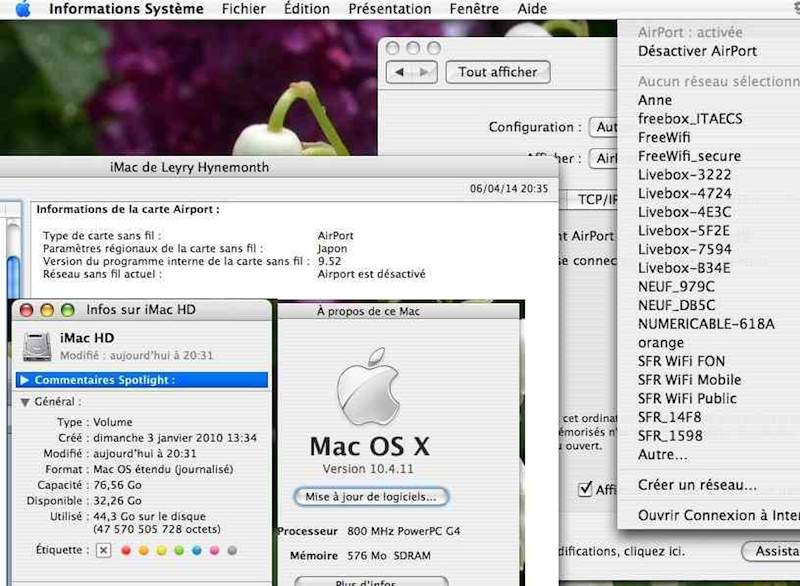Click the Apple logo in À propos de ce Mac
The height and width of the screenshot is (586, 800).
(x=368, y=387)
